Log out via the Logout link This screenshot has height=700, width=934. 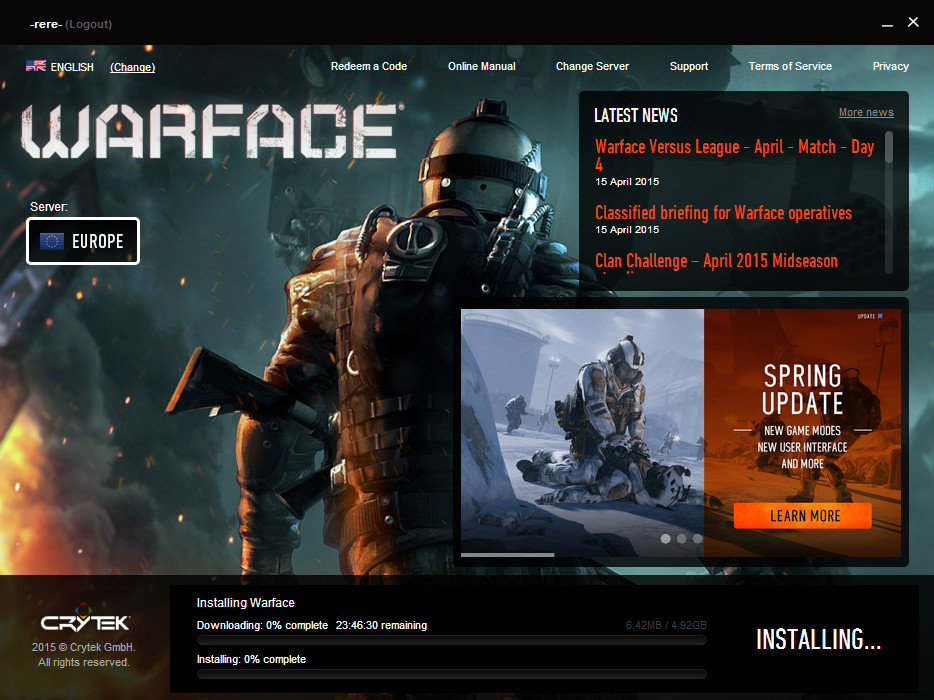tap(89, 23)
